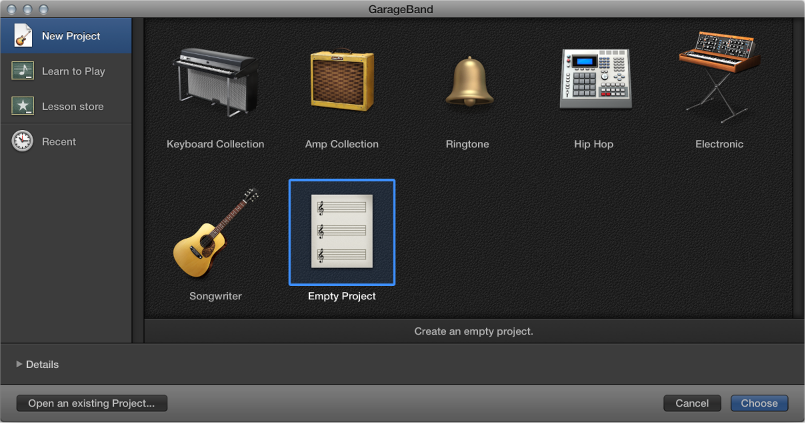
Task: Click the Ringtone label text
Action: [x=467, y=144]
